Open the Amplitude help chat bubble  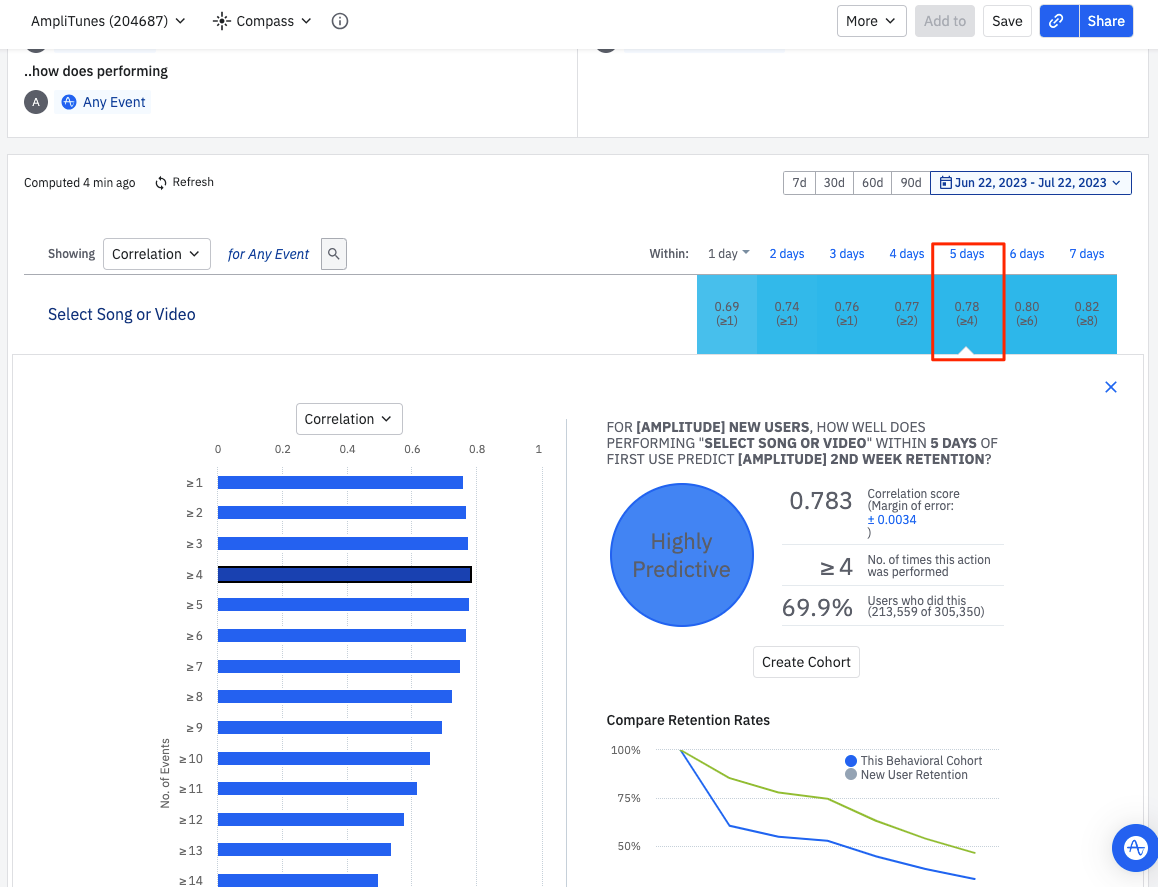pos(1135,847)
